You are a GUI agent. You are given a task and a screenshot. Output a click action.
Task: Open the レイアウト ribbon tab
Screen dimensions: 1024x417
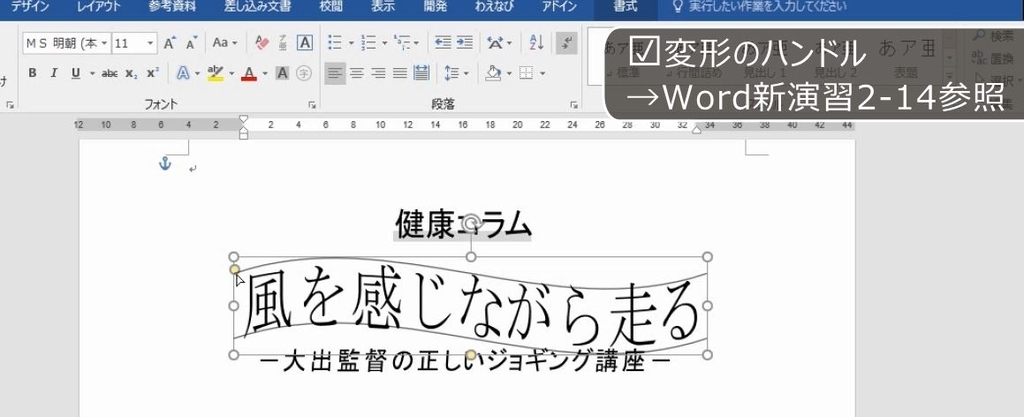[x=98, y=7]
